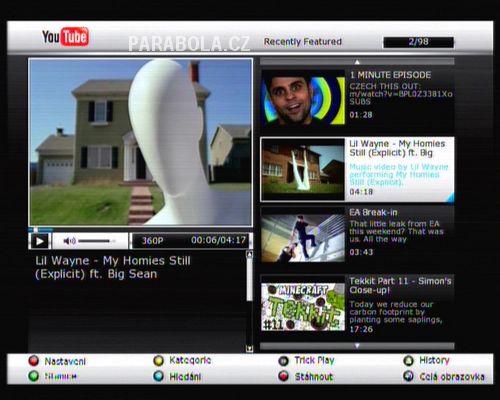Click the 04:18 duration on the selected video
Screen dimensions: 500x400
pyautogui.click(x=361, y=192)
